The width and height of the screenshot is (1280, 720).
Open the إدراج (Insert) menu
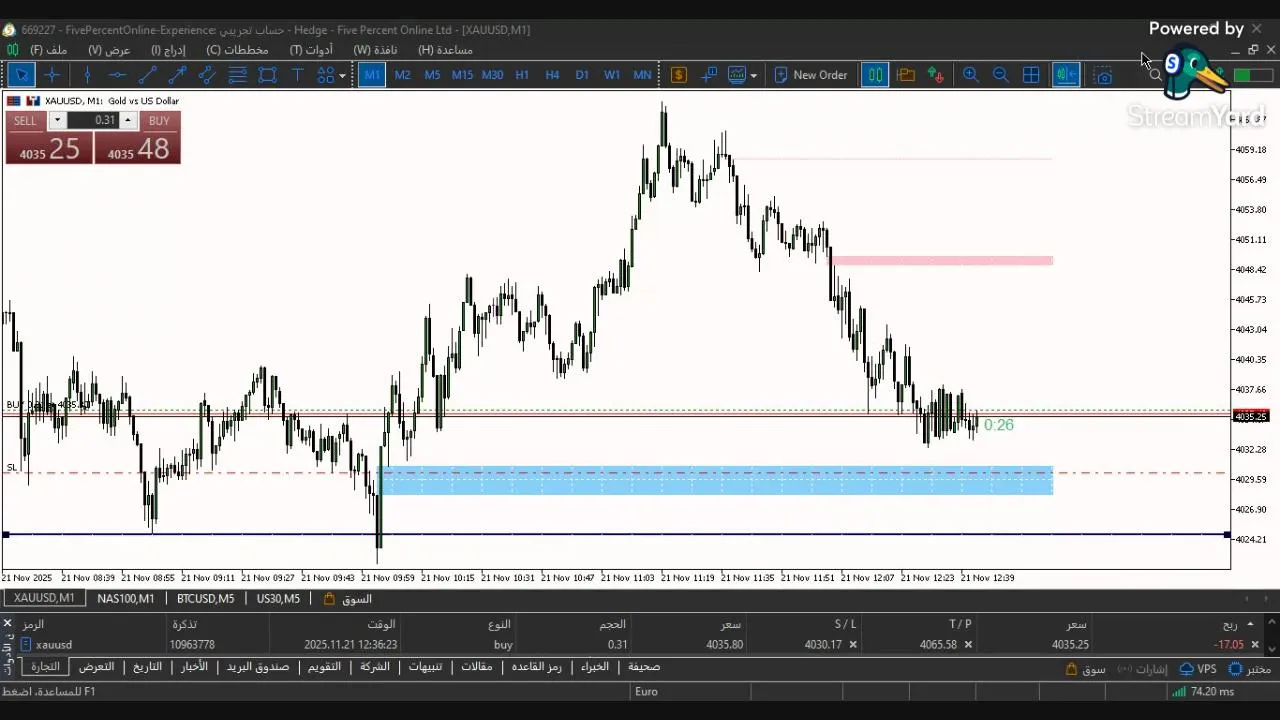point(168,49)
